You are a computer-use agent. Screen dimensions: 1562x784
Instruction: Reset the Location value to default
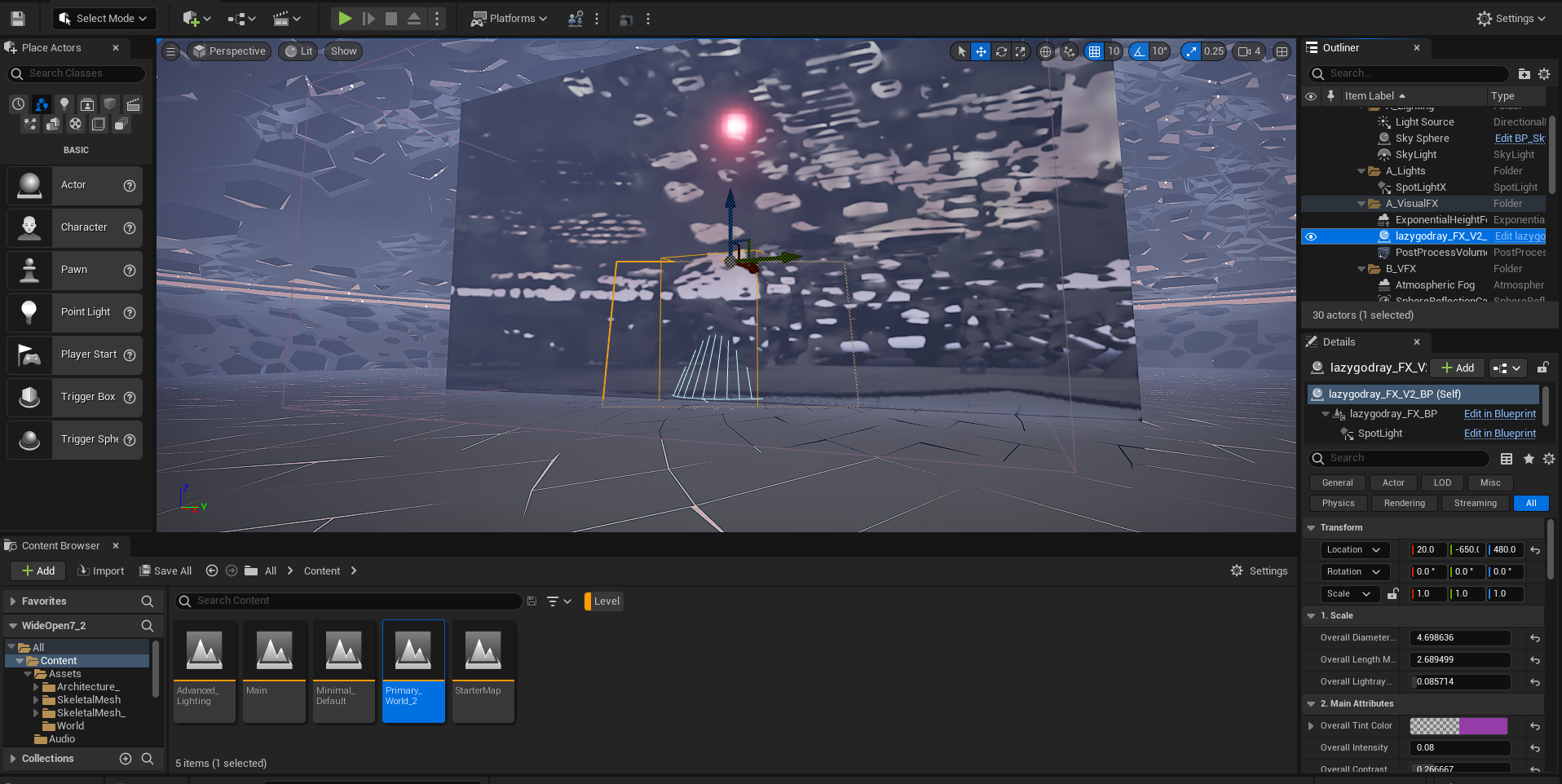coord(1535,550)
